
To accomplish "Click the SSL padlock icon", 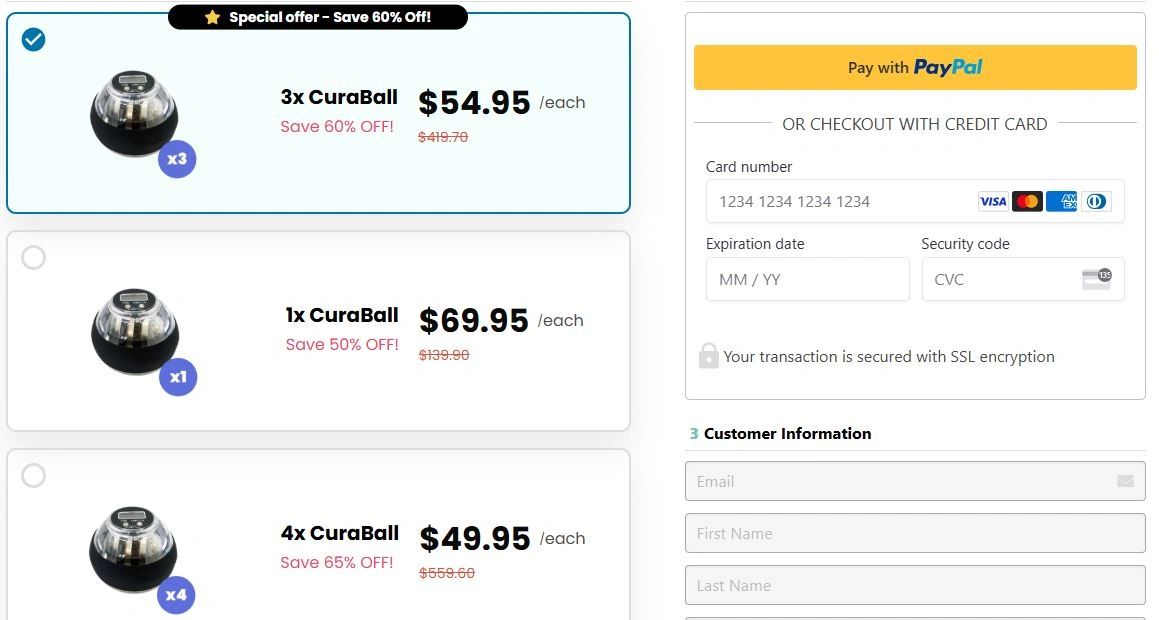I will click(708, 356).
